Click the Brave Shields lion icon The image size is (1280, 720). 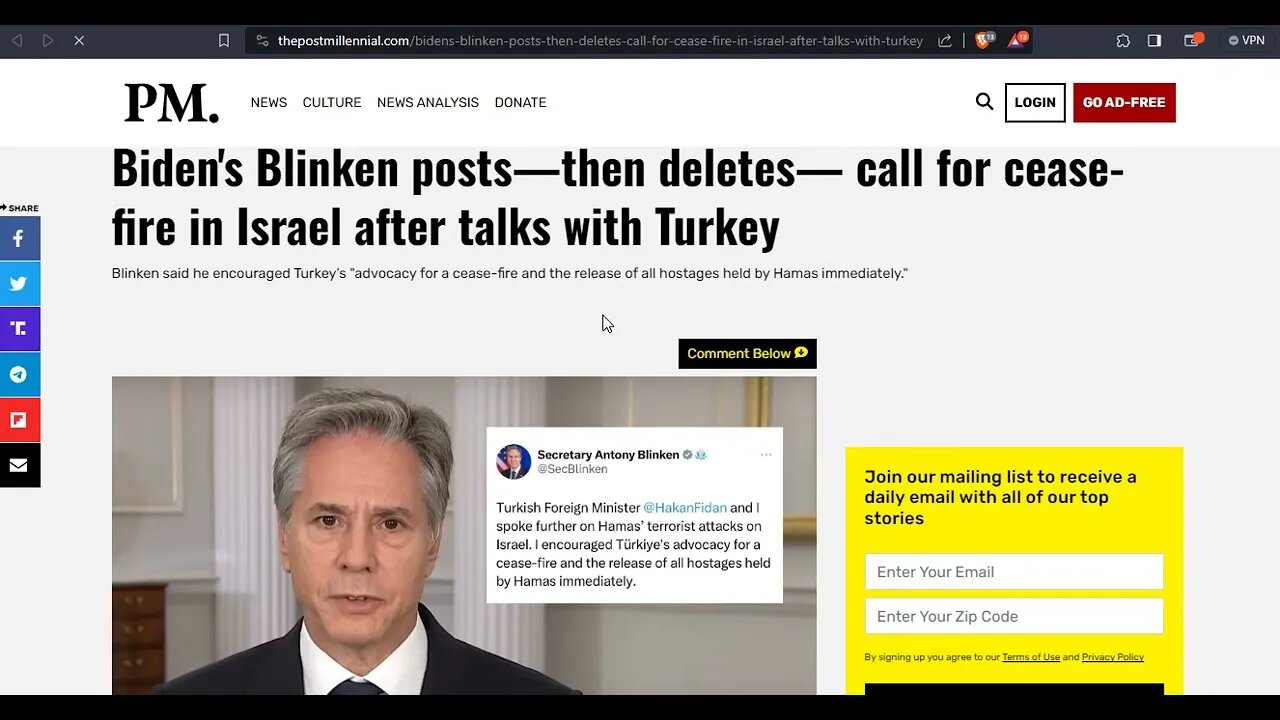coord(983,41)
